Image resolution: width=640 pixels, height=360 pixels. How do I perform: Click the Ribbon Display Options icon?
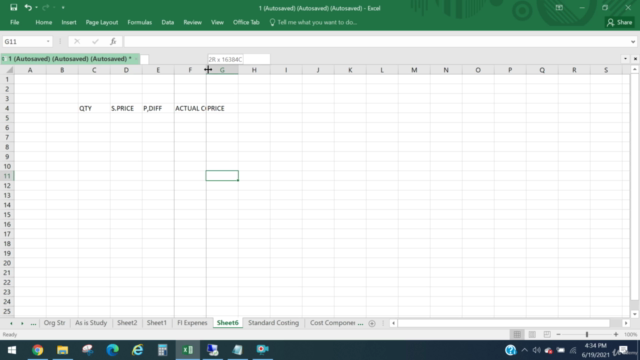(x=559, y=8)
